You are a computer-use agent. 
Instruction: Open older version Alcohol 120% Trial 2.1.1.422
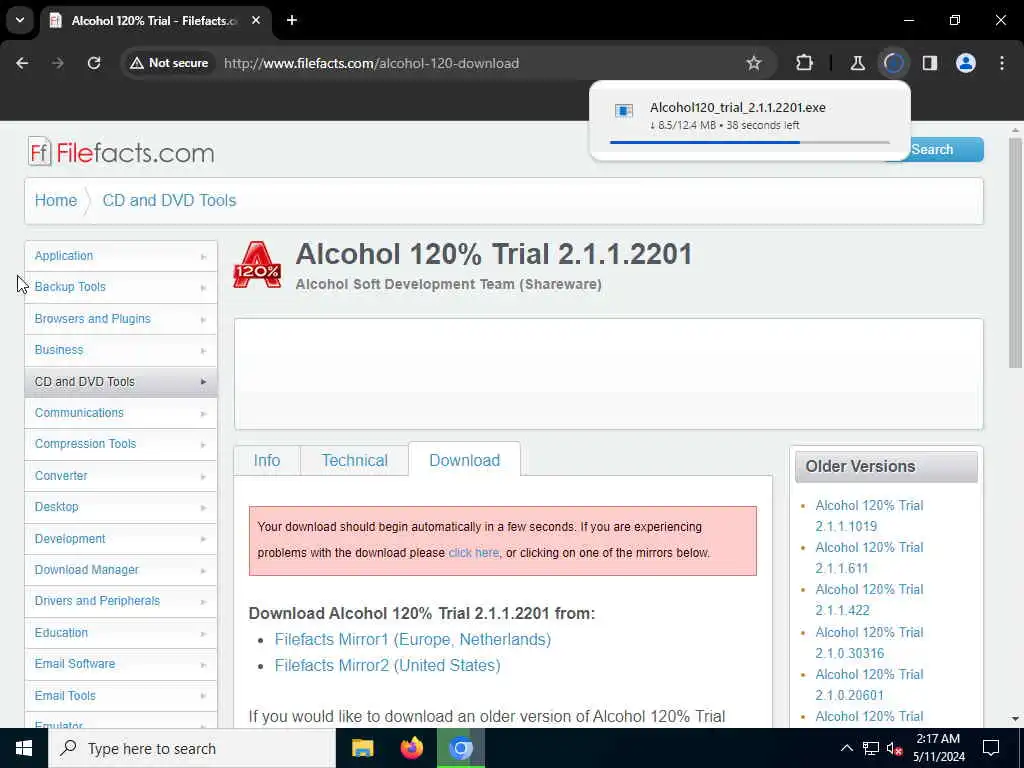click(869, 600)
